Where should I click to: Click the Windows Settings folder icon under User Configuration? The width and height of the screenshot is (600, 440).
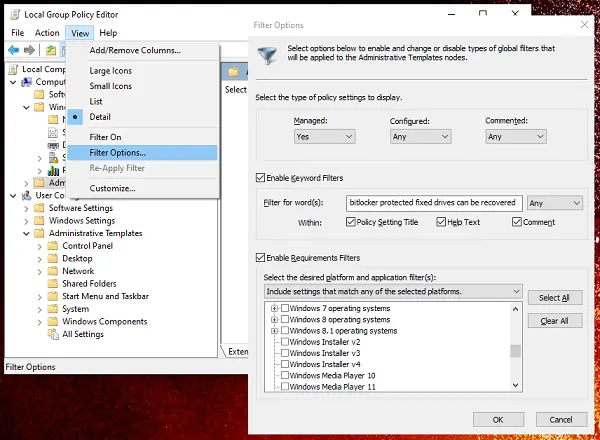(x=39, y=220)
